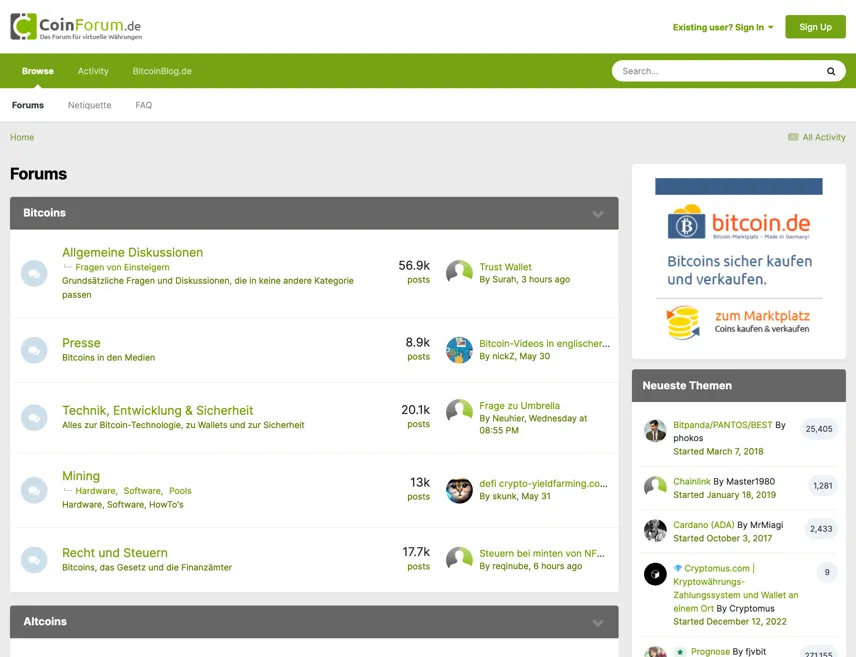The width and height of the screenshot is (856, 657).
Task: Click the Mining forum bubble icon
Action: pyautogui.click(x=34, y=490)
